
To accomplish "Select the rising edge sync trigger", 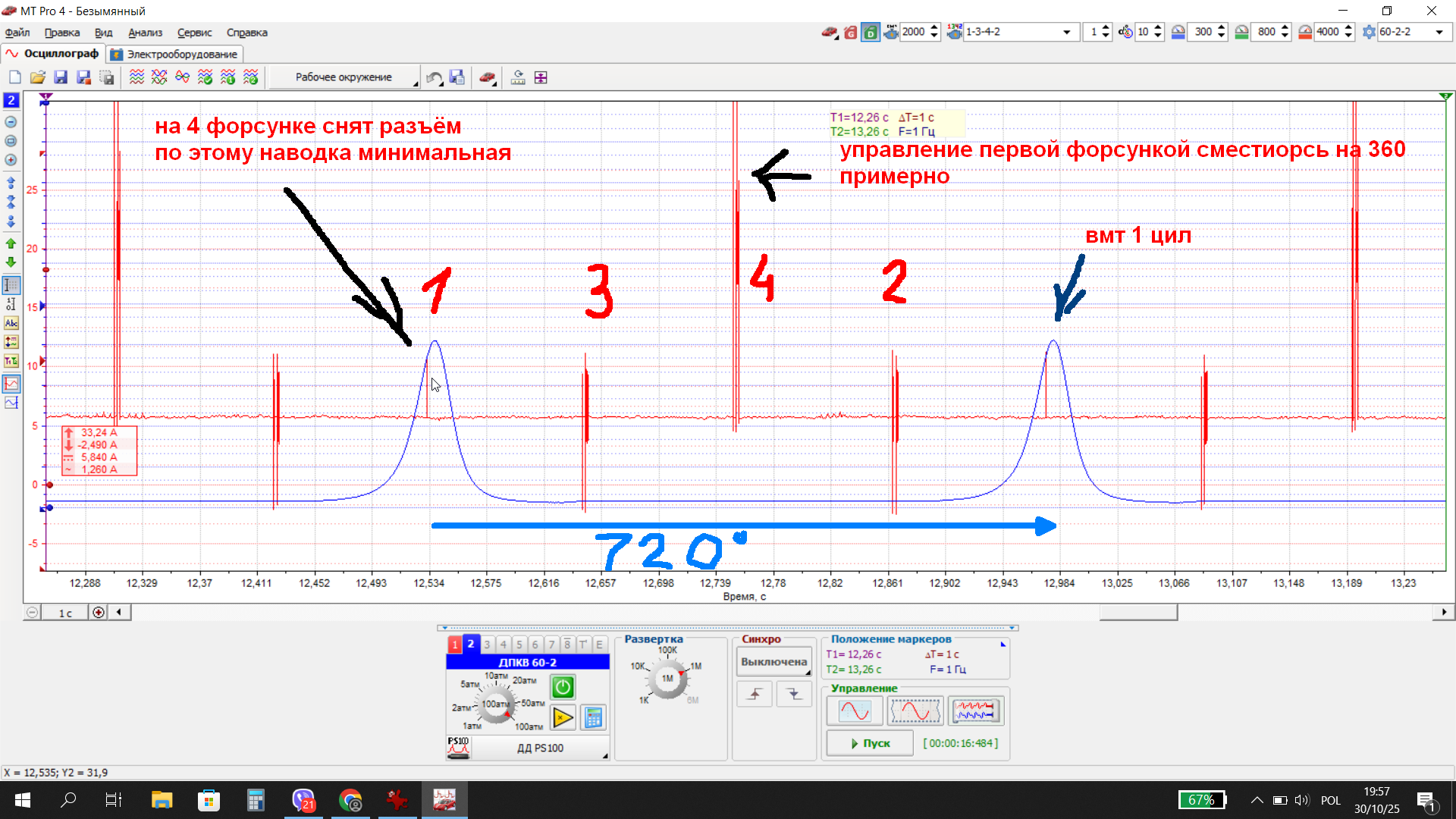I will [x=755, y=694].
